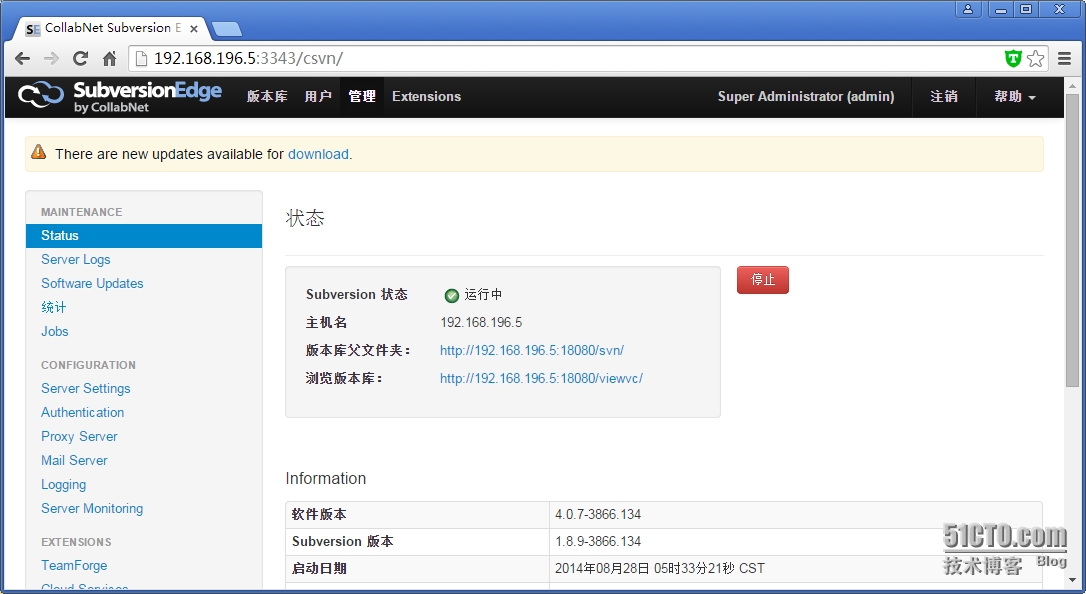Log out via the 注销 link
Viewport: 1086px width, 594px height.
pyautogui.click(x=943, y=96)
